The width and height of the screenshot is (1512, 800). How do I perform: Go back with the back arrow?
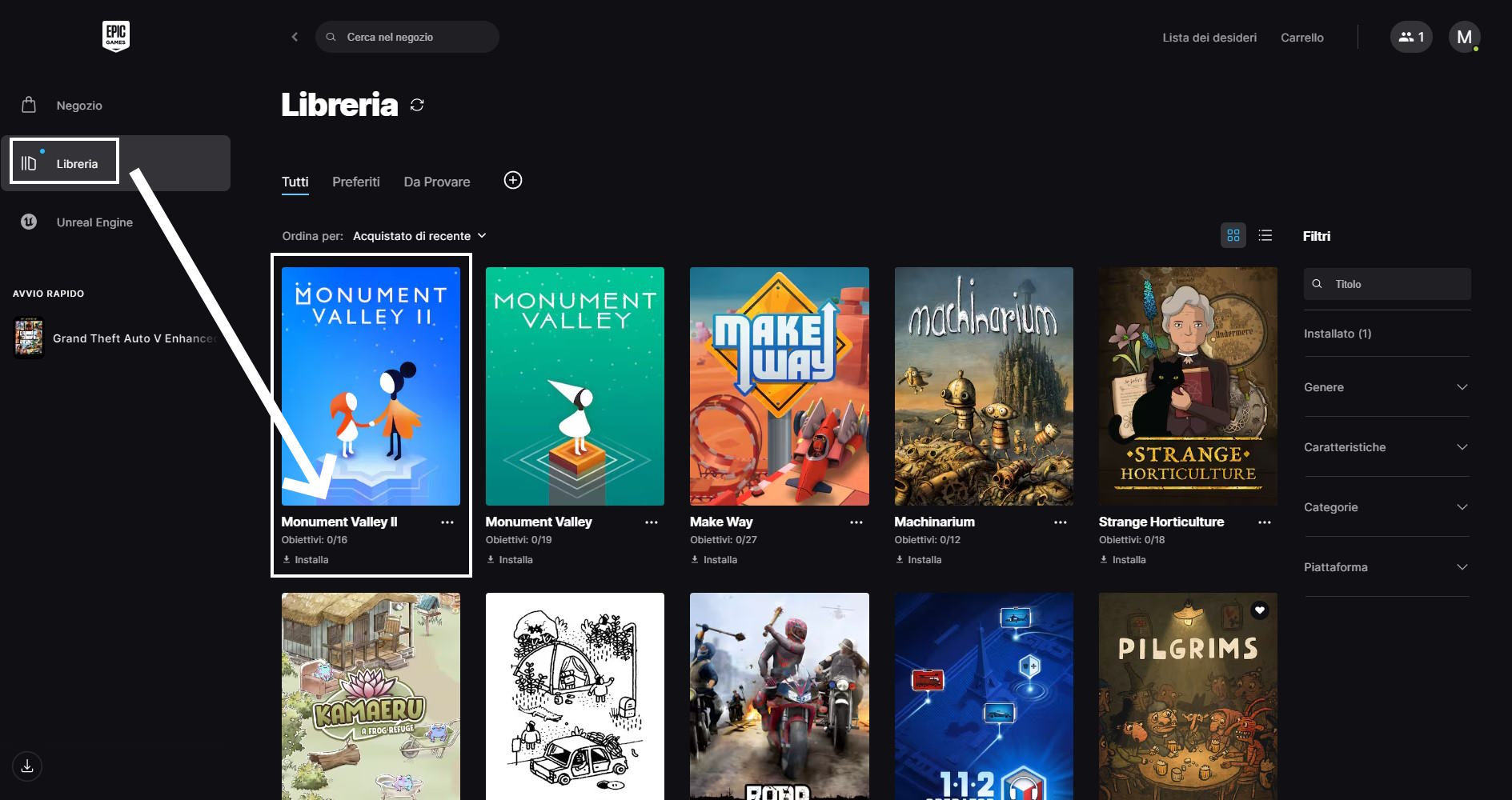[x=295, y=37]
